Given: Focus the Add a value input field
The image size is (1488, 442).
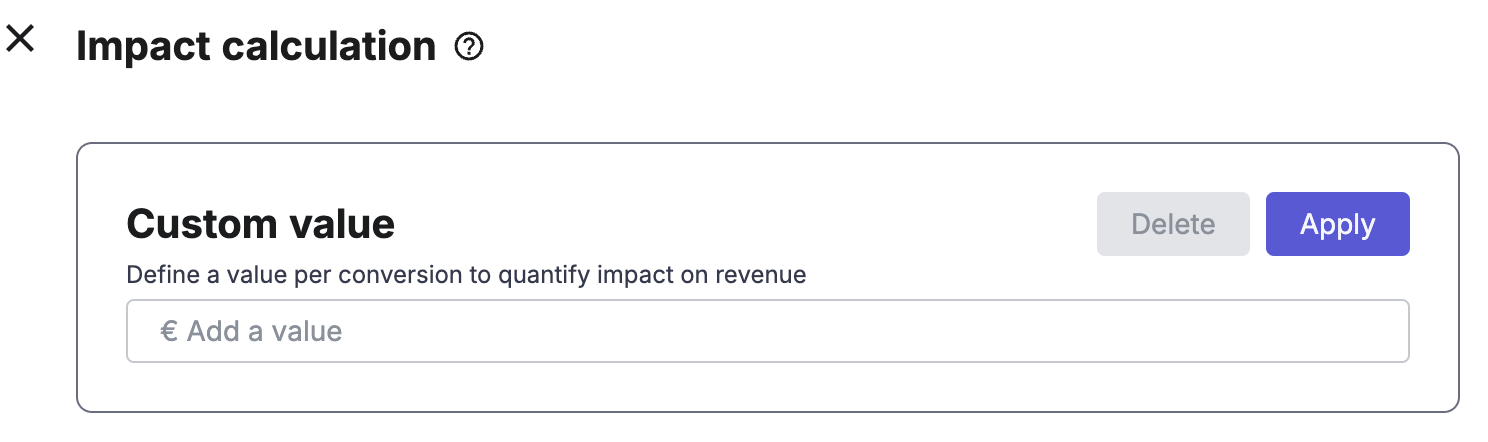Looking at the screenshot, I should (767, 331).
